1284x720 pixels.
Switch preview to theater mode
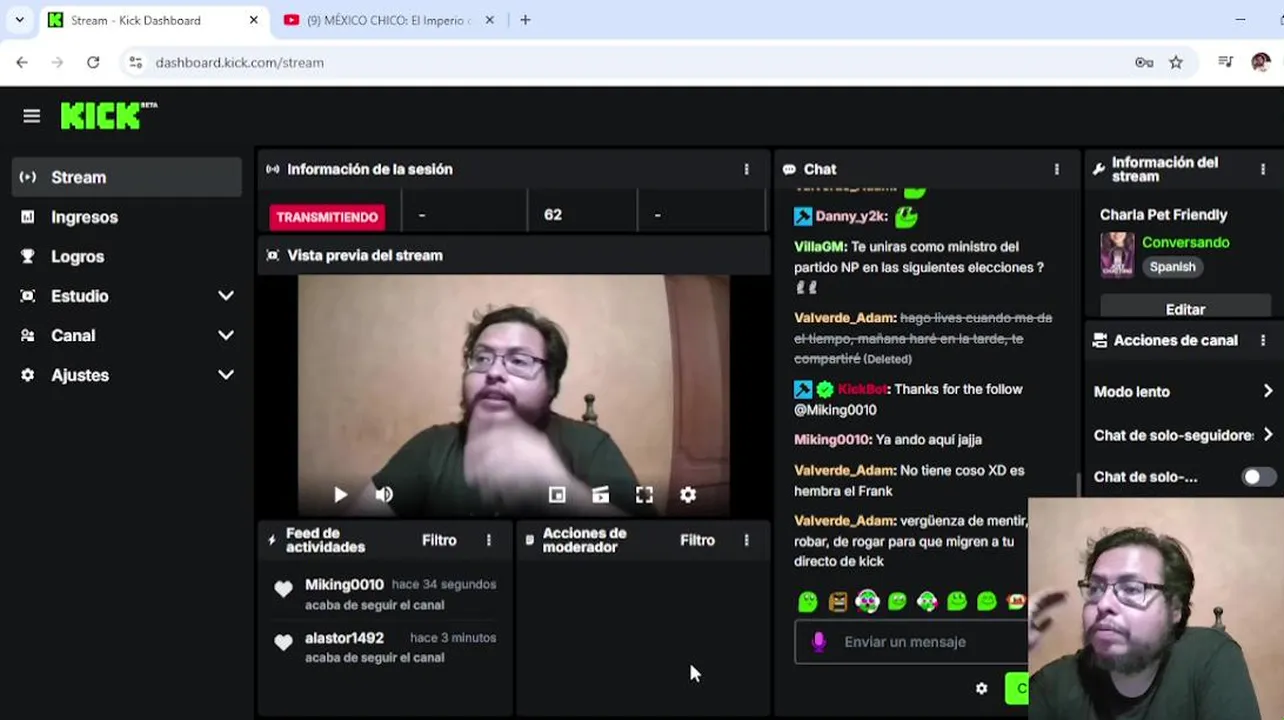point(600,494)
